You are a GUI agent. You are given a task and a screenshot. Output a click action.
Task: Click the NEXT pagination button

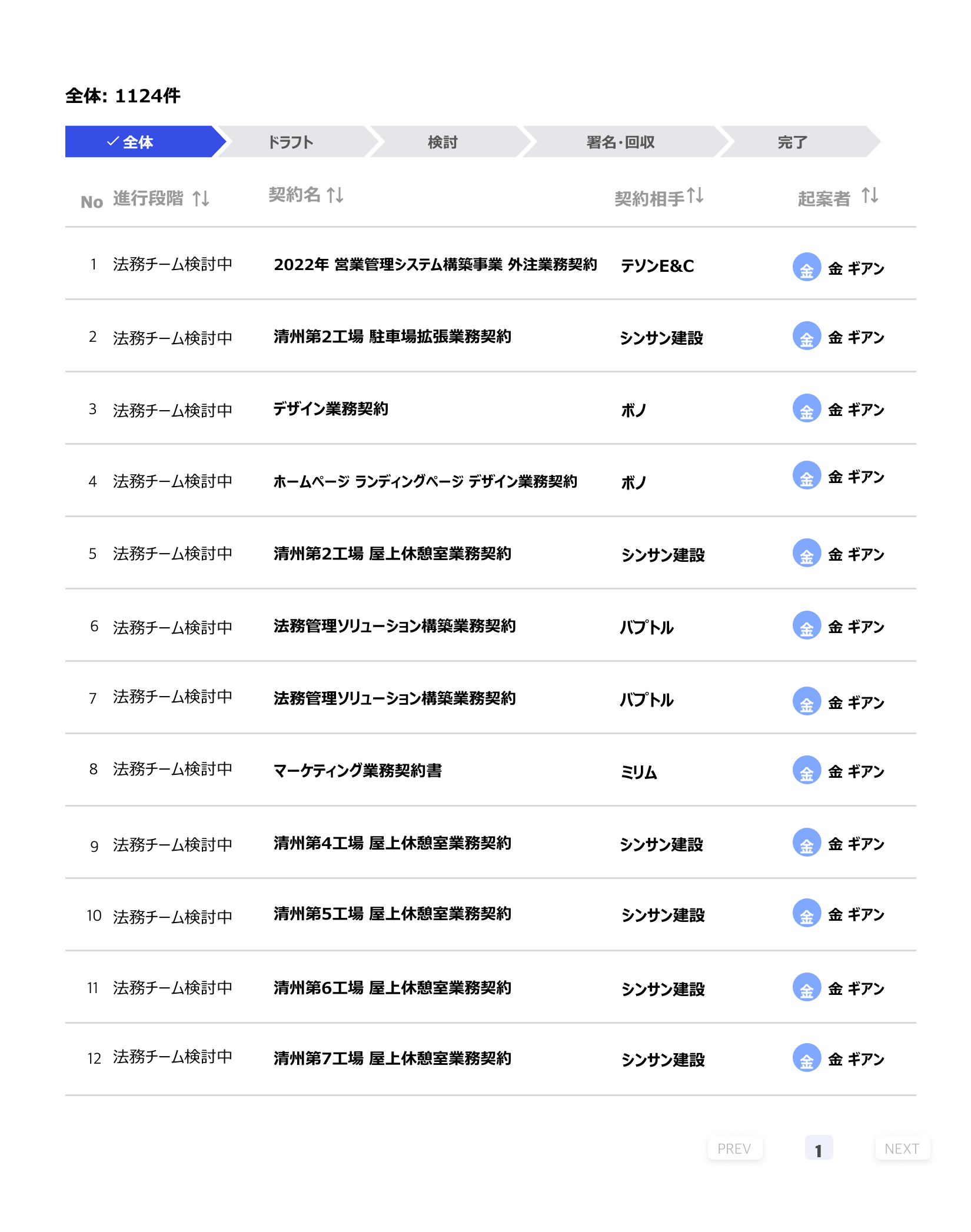[x=903, y=1147]
